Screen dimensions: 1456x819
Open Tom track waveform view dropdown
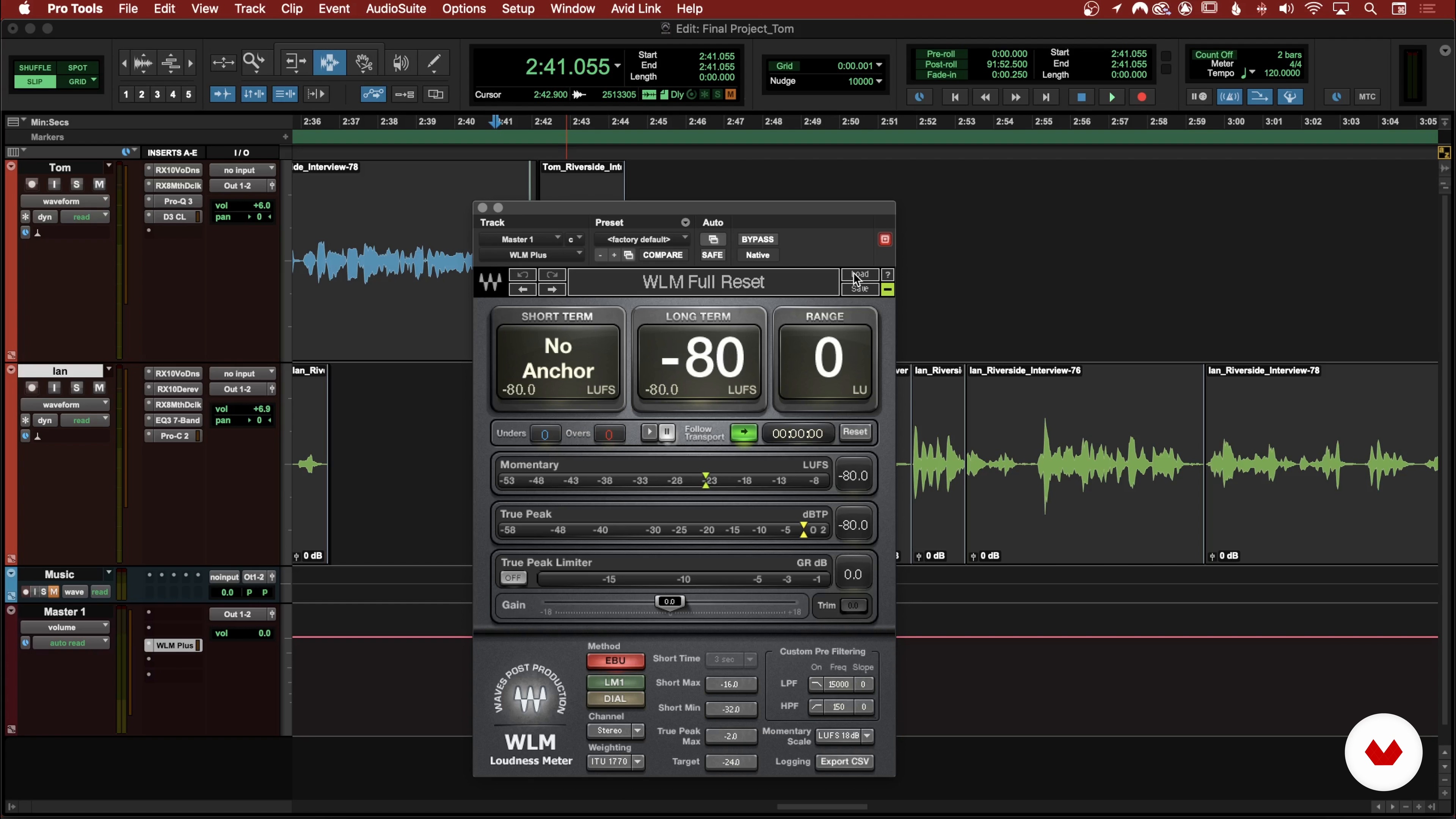(65, 201)
